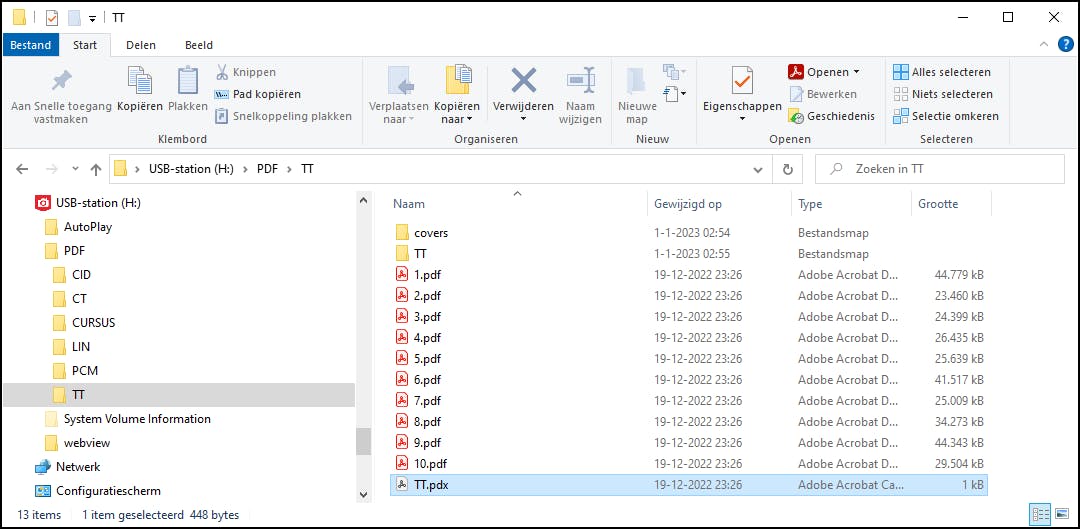Collapse the ribbon with the chevron
Image resolution: width=1080 pixels, height=529 pixels.
click(1043, 45)
